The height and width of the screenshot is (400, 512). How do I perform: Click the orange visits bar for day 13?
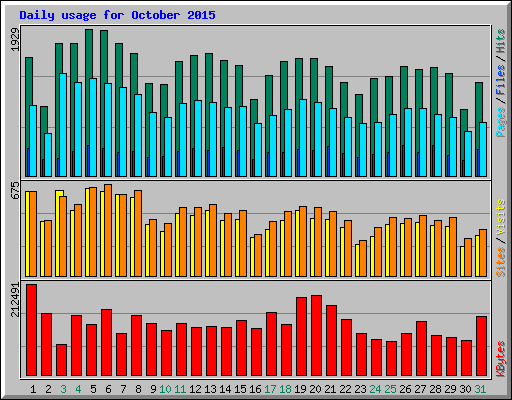click(213, 240)
